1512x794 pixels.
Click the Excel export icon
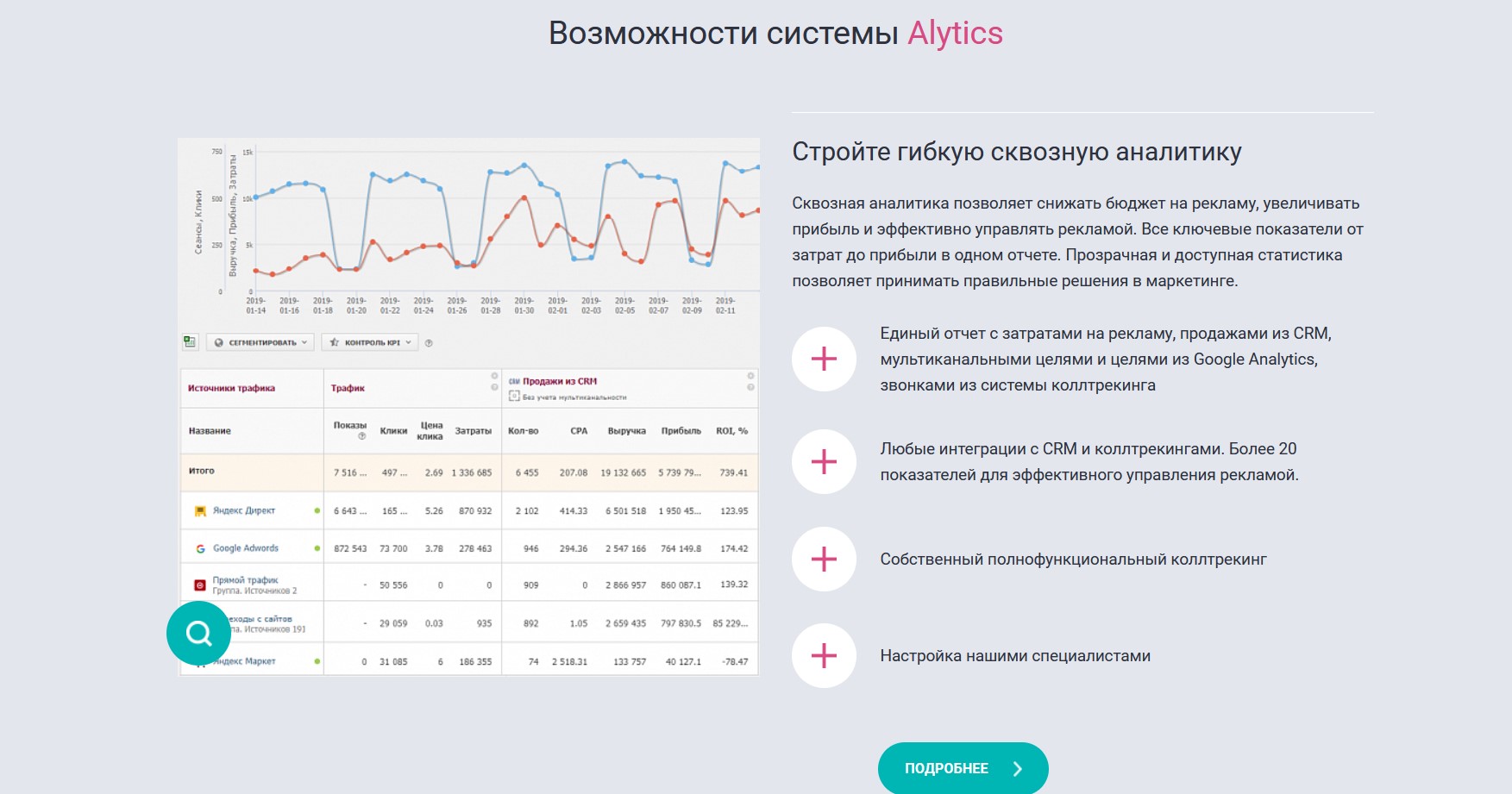click(x=190, y=342)
